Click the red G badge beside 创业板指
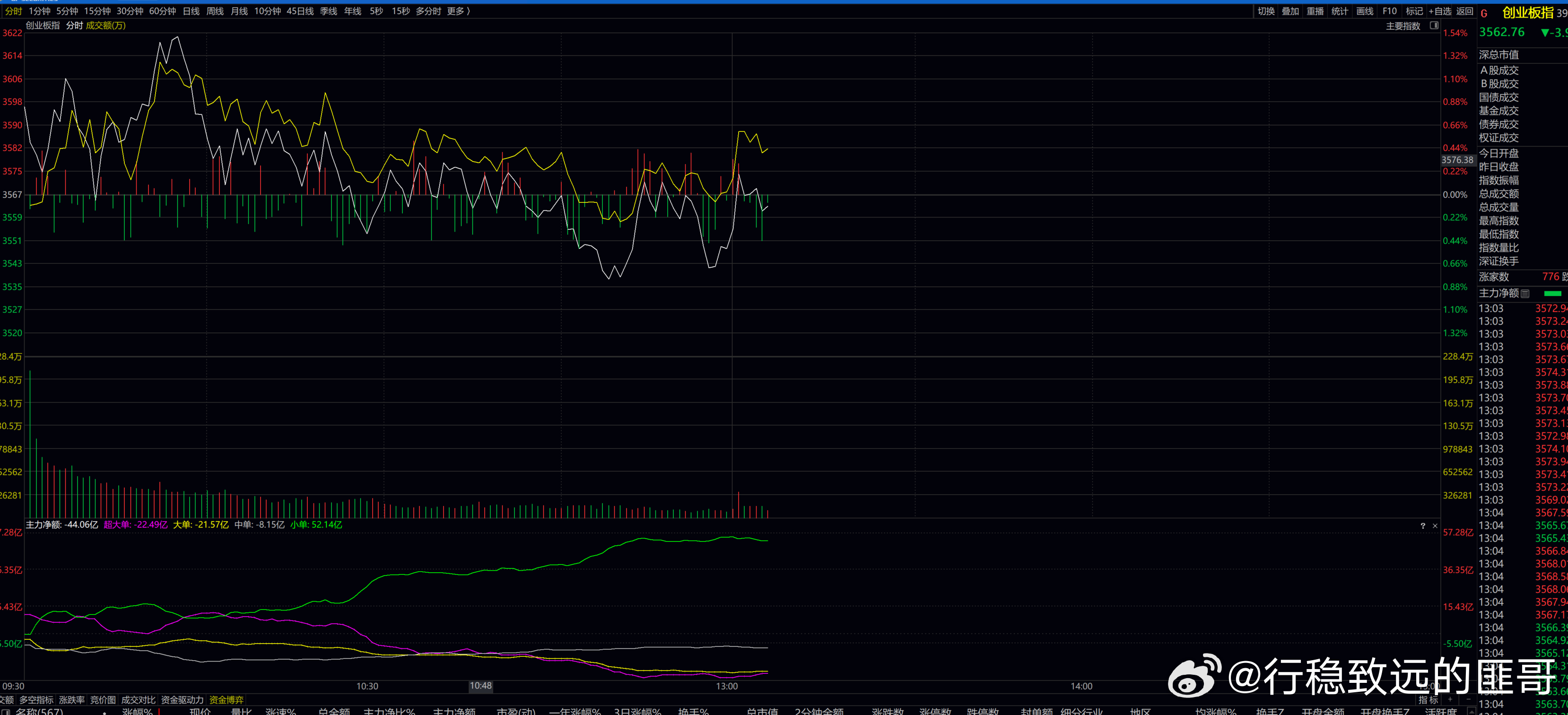Image resolution: width=1568 pixels, height=715 pixels. click(1484, 13)
